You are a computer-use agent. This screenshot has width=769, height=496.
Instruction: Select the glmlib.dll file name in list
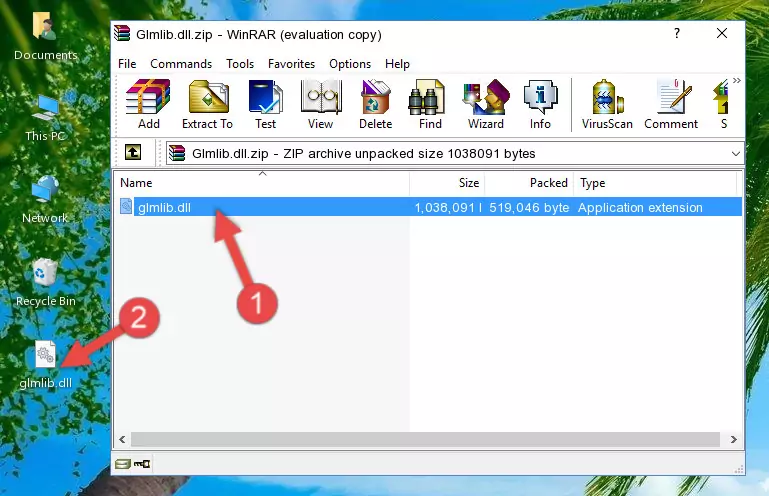(x=164, y=208)
